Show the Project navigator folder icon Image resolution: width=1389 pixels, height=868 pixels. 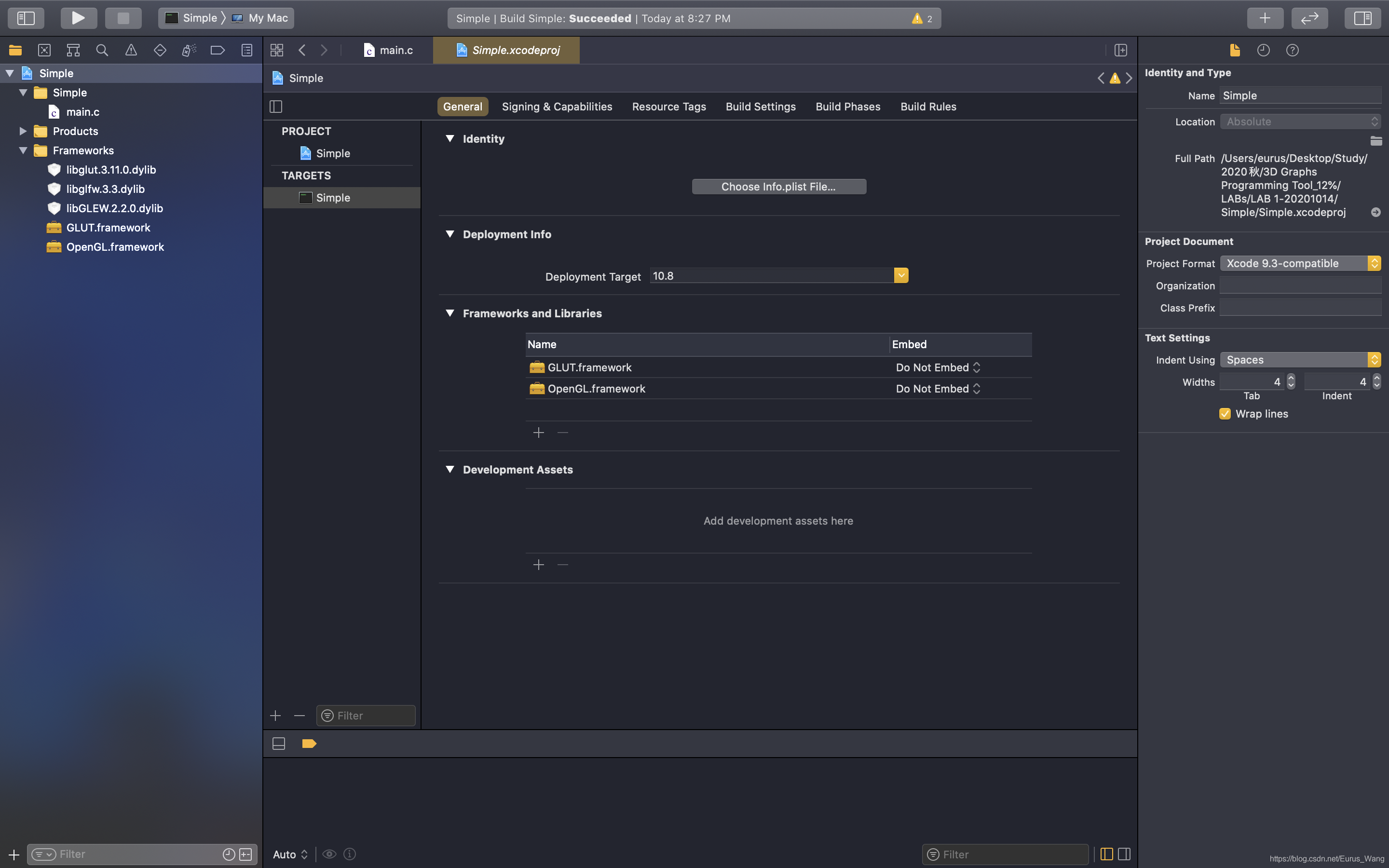pos(15,50)
